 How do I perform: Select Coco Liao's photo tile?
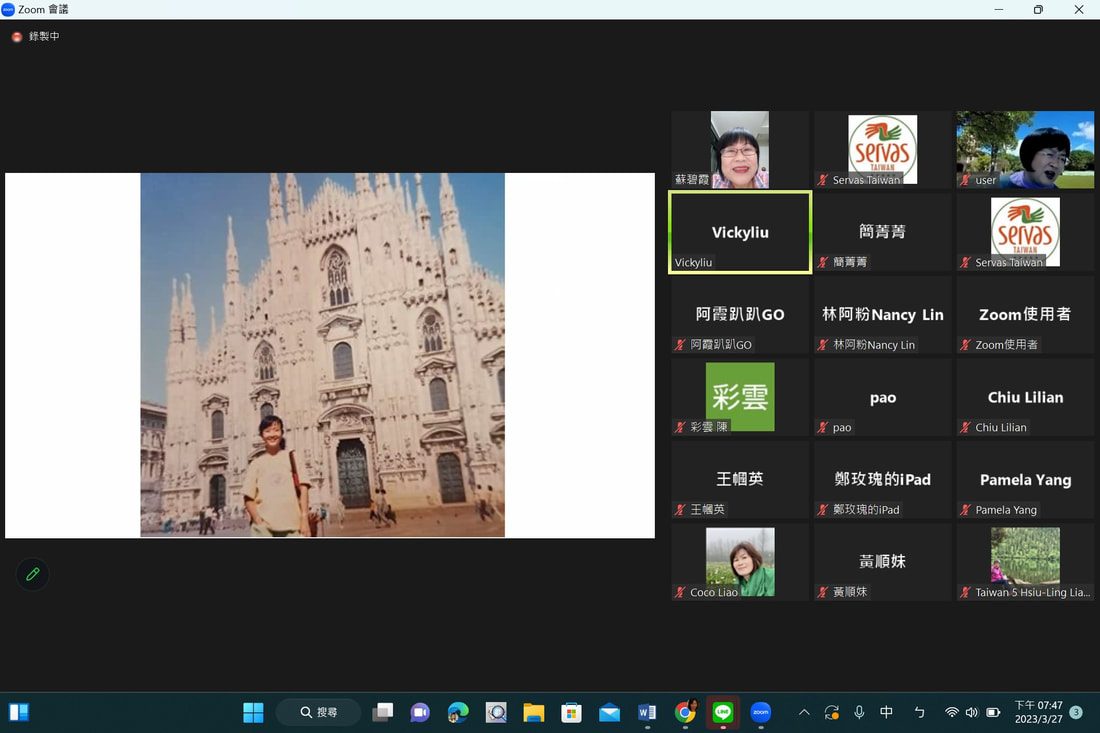(740, 563)
